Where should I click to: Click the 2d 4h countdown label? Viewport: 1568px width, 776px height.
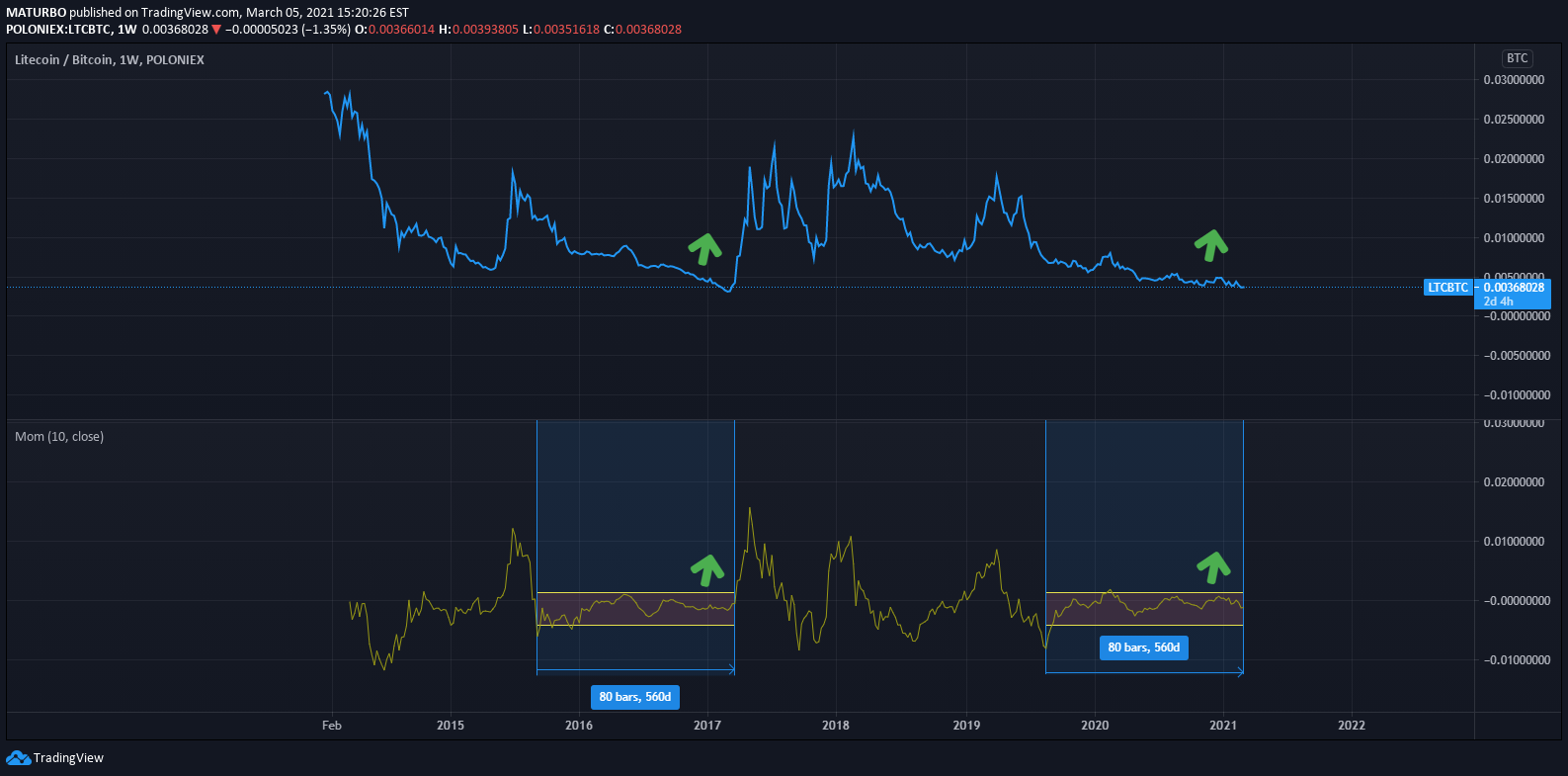[1498, 302]
